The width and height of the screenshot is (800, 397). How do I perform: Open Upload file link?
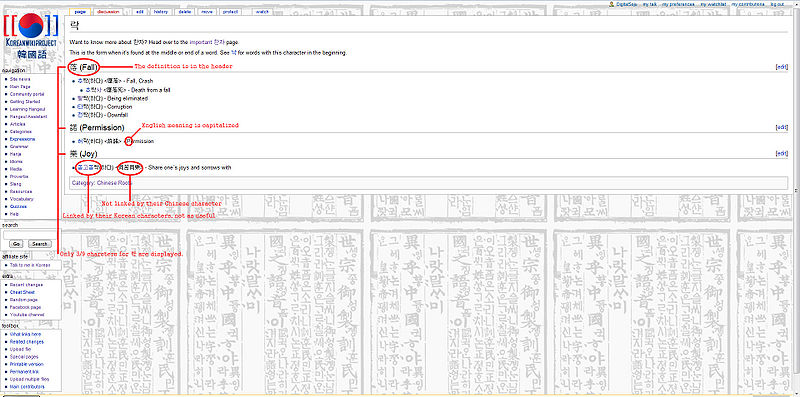pyautogui.click(x=21, y=349)
